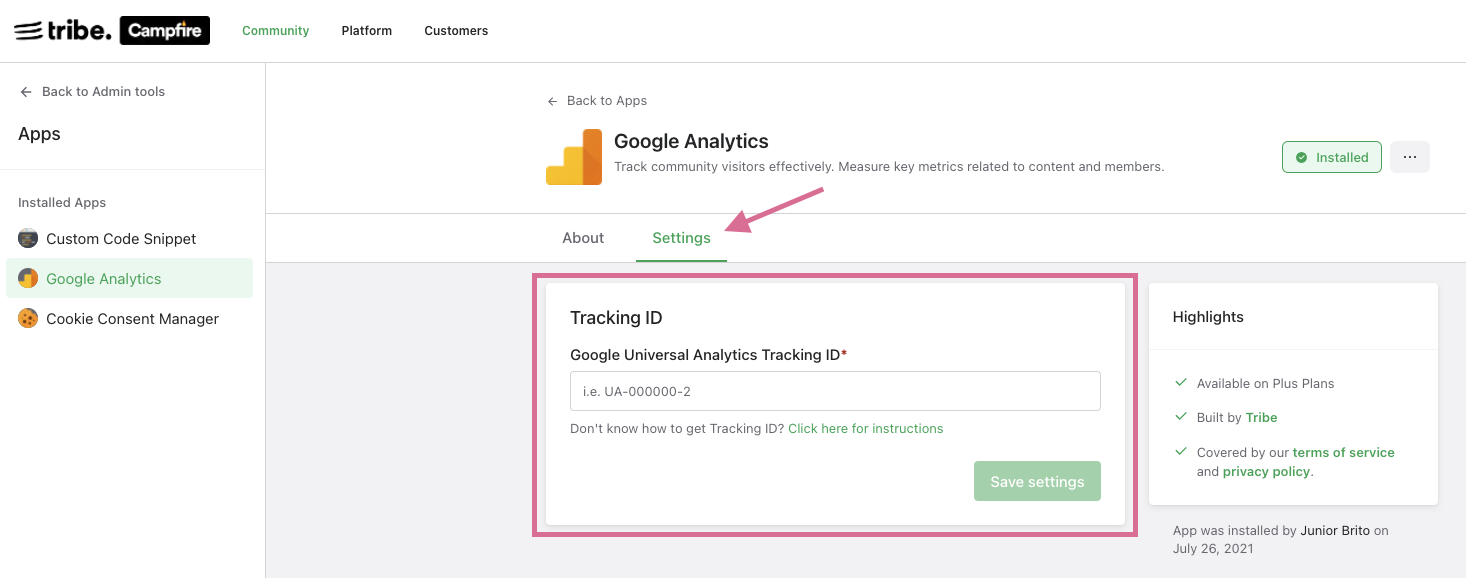Select the Settings tab
The height and width of the screenshot is (578, 1466).
(x=681, y=238)
